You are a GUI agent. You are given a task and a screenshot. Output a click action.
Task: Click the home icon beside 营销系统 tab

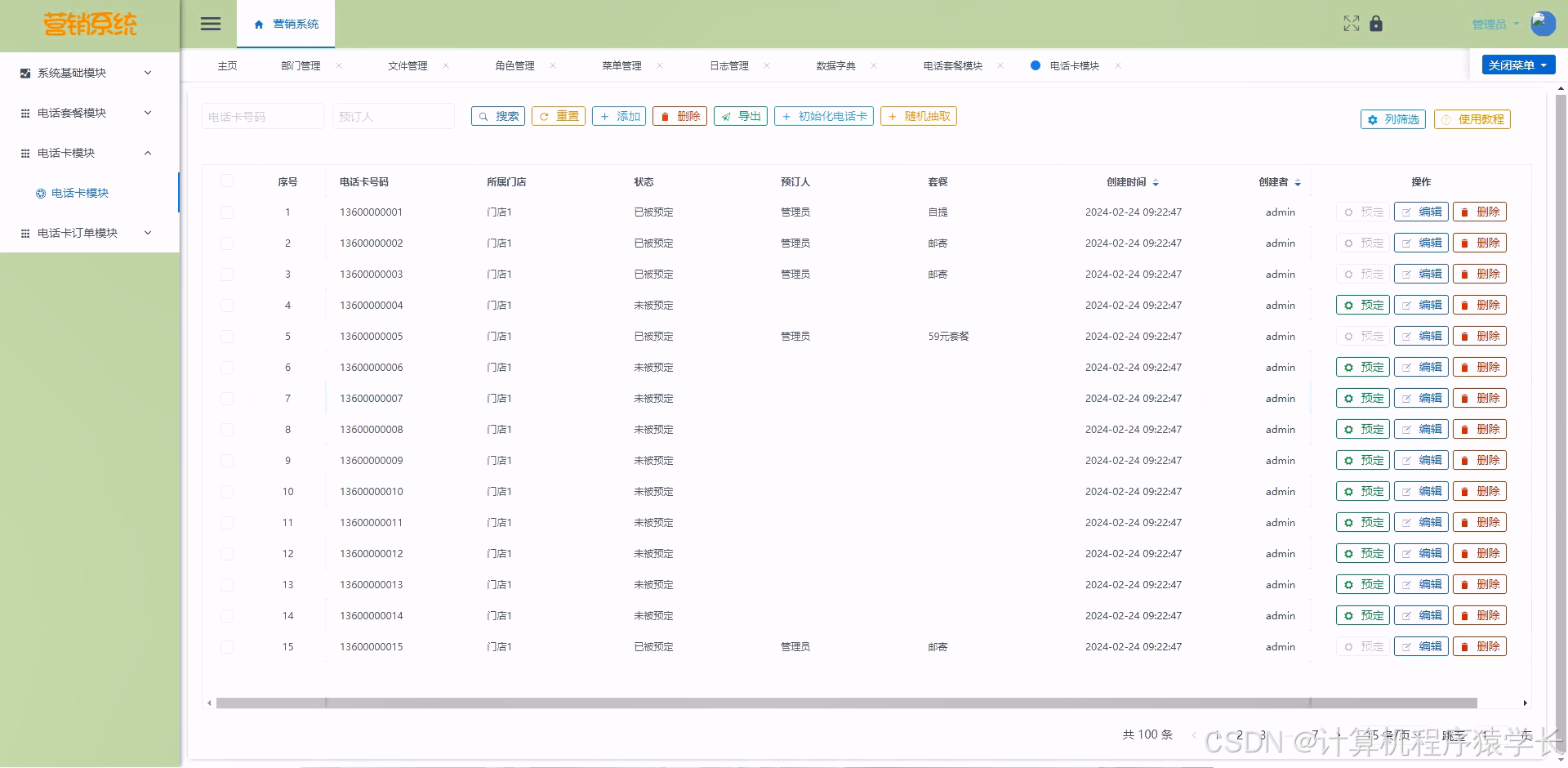[259, 25]
